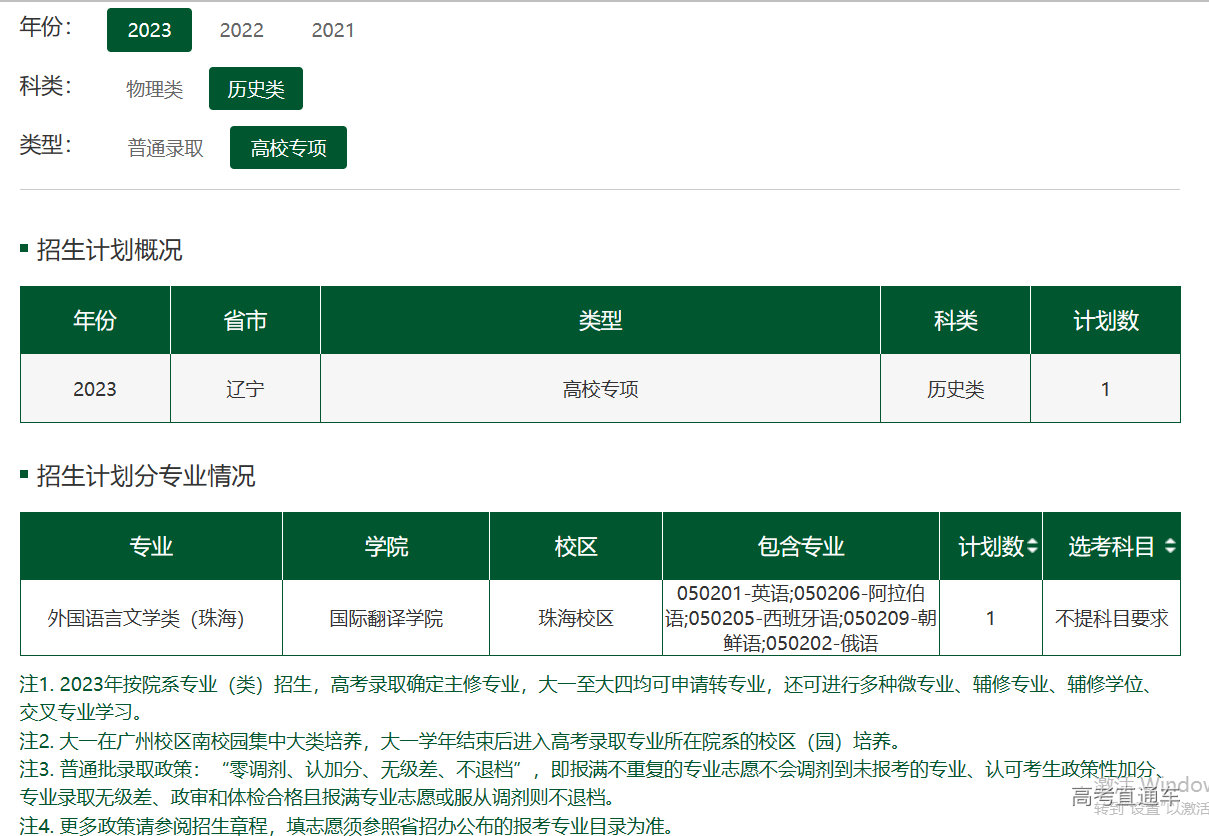The width and height of the screenshot is (1209, 836).
Task: Open the 外国语言文学类（珠海） major entry
Action: [146, 619]
